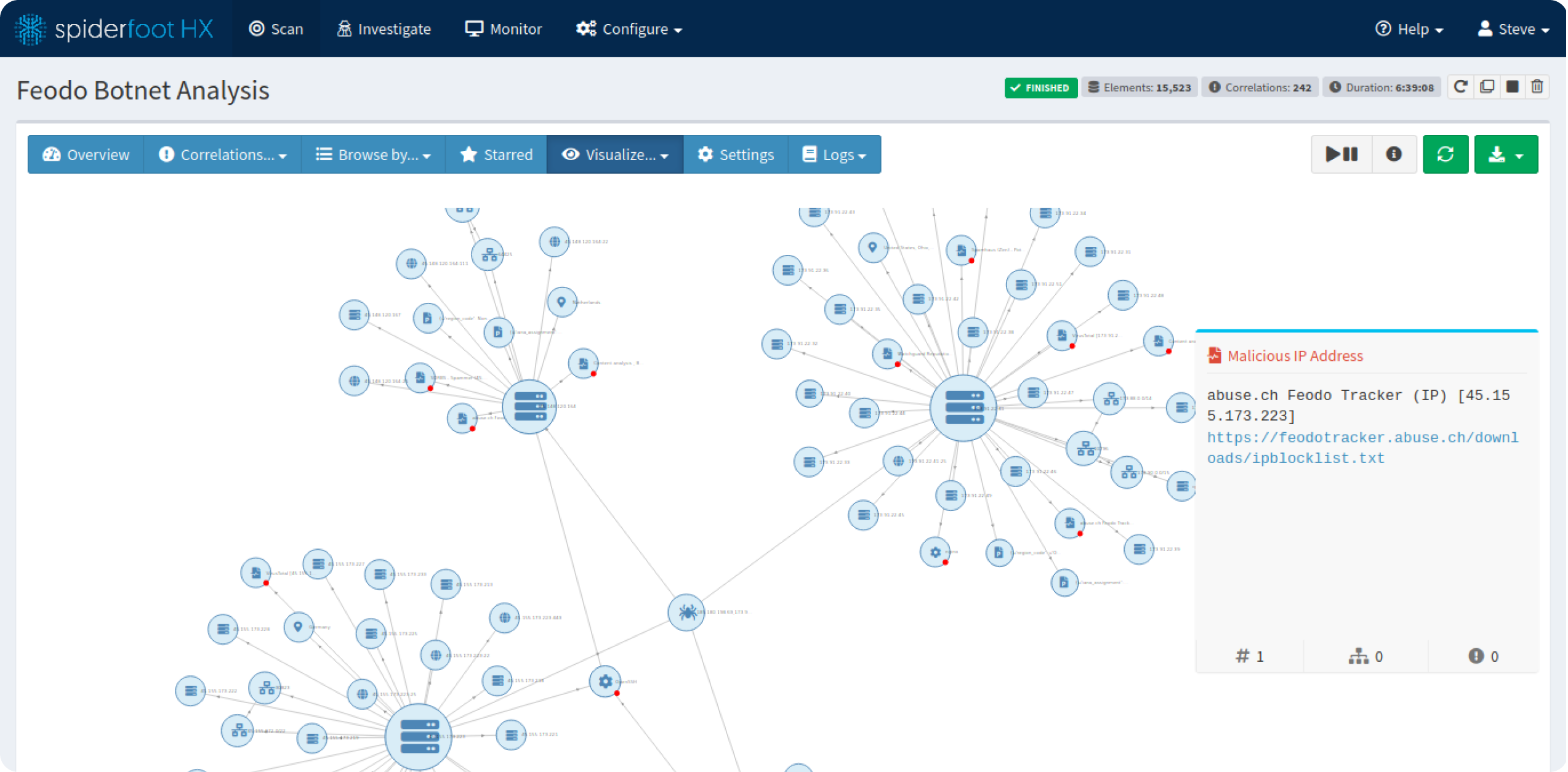Click the hash count 1 indicator
The width and height of the screenshot is (1568, 772).
[x=1250, y=656]
